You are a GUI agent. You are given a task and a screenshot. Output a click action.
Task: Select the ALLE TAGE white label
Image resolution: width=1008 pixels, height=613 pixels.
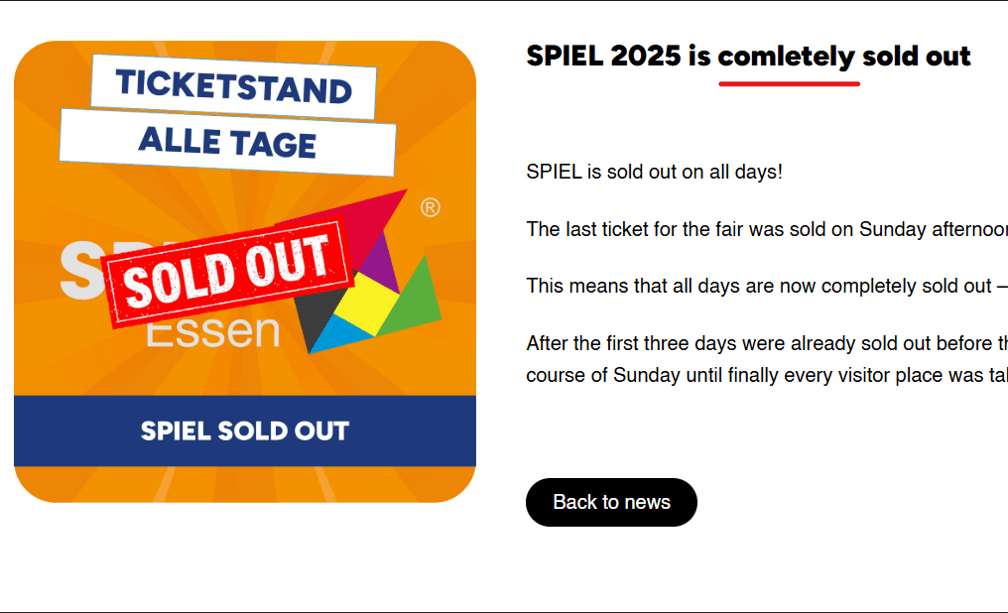pos(226,142)
